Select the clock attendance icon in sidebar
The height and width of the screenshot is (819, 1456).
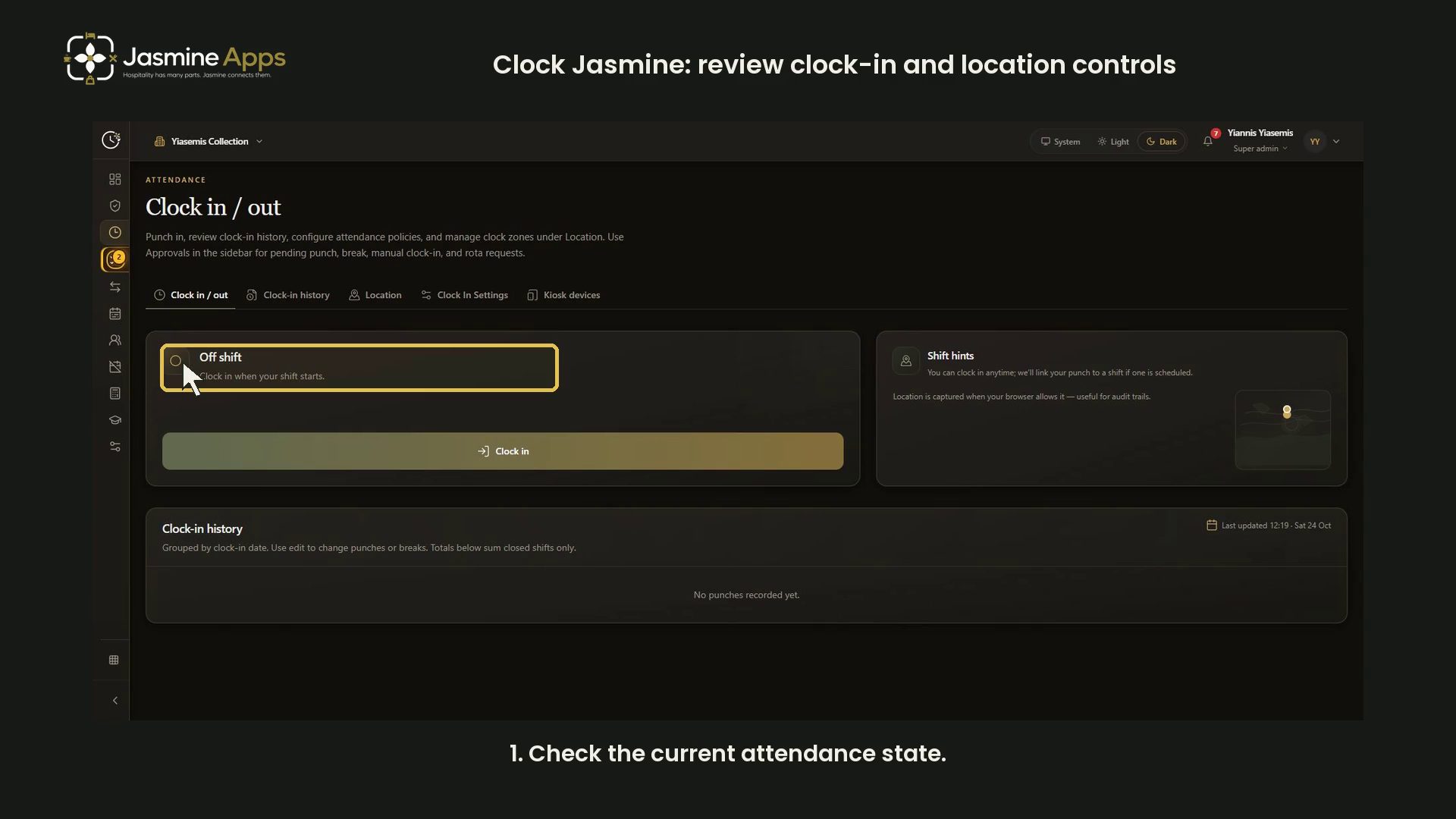(x=115, y=233)
